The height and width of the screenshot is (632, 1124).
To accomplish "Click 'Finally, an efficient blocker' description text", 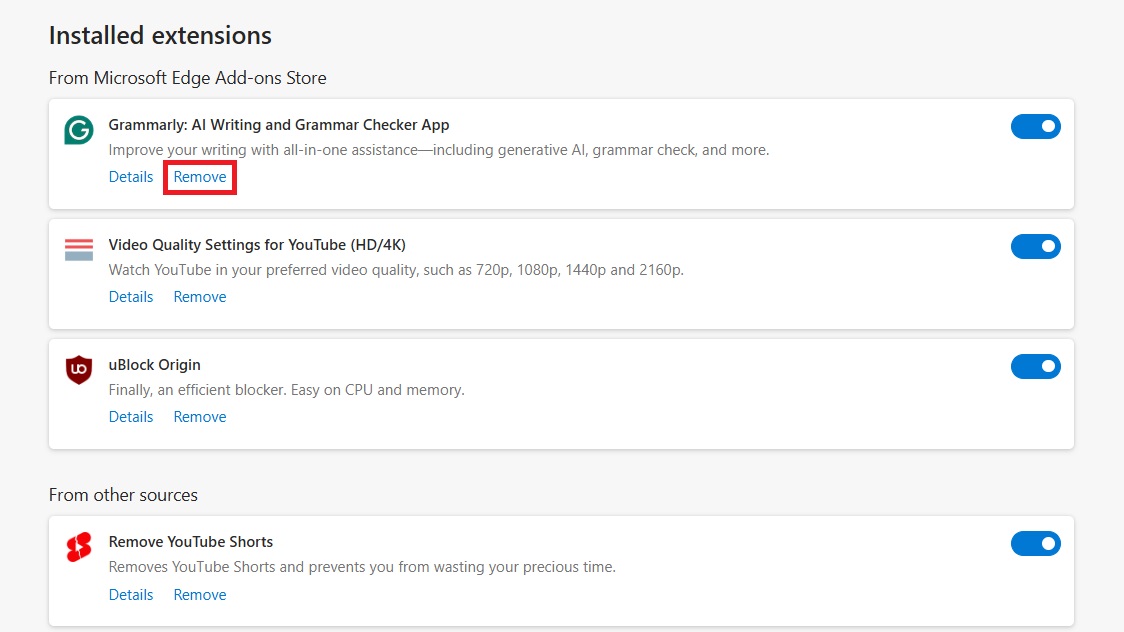I will 287,390.
